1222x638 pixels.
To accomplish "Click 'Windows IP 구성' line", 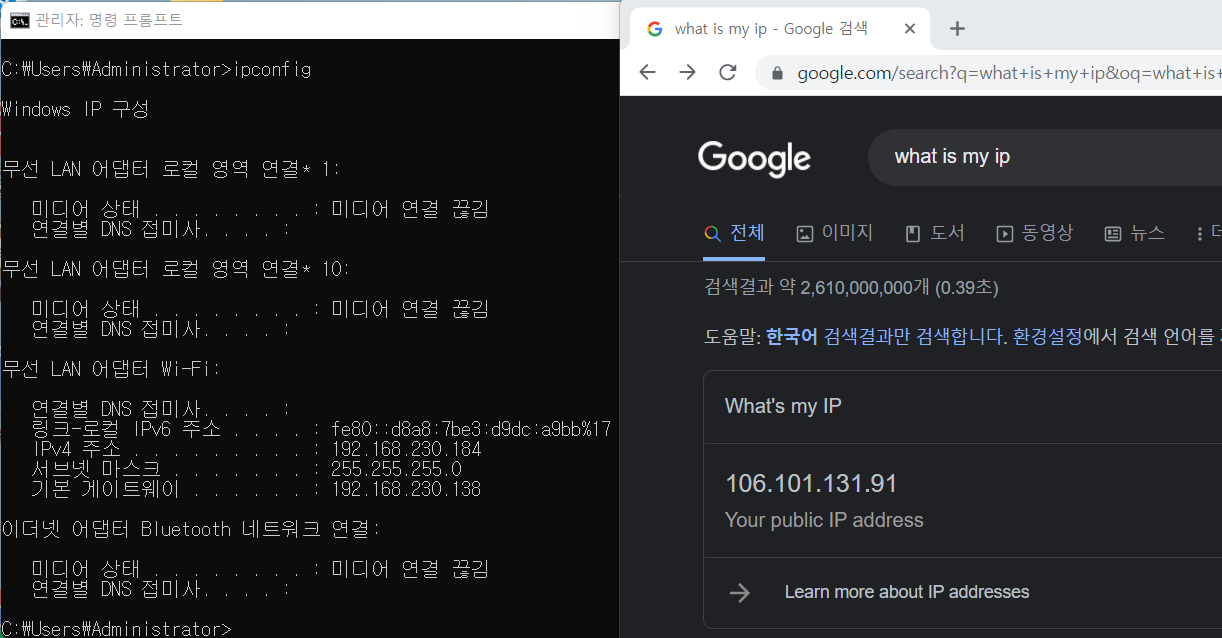I will click(x=75, y=109).
